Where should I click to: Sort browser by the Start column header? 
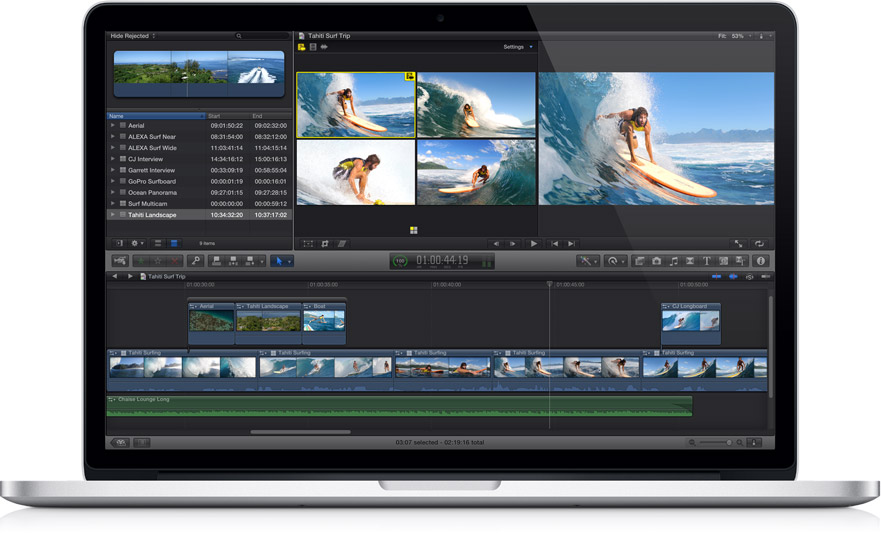pos(228,116)
